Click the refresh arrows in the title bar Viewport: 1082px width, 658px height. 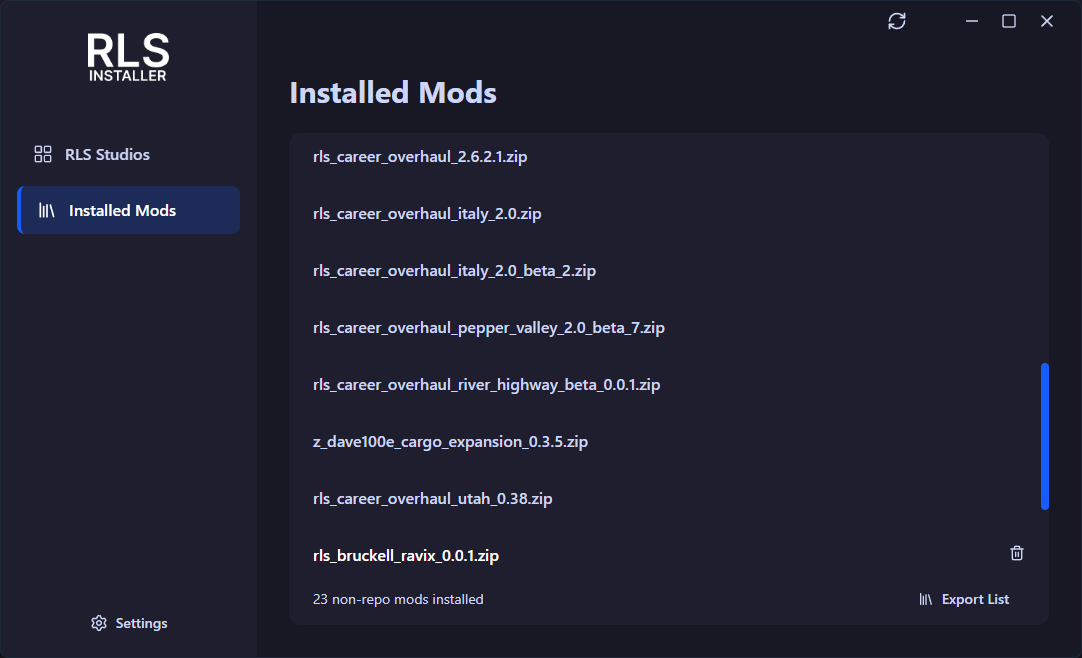click(897, 20)
